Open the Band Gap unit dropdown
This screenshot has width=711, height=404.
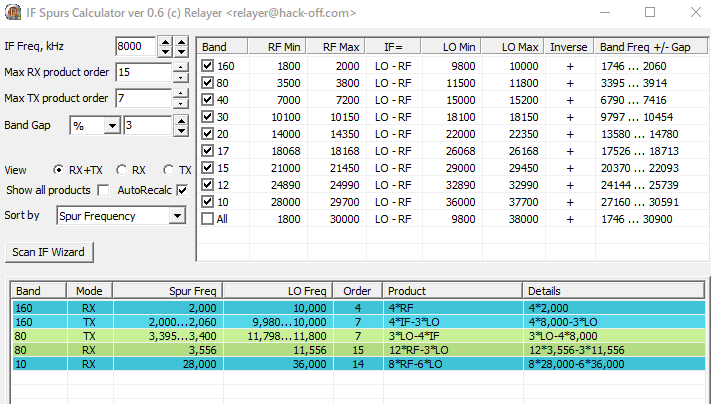[111, 125]
